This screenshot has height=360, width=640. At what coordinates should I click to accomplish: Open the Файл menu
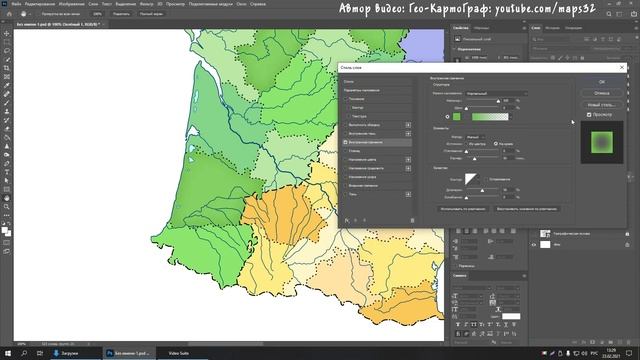point(16,4)
